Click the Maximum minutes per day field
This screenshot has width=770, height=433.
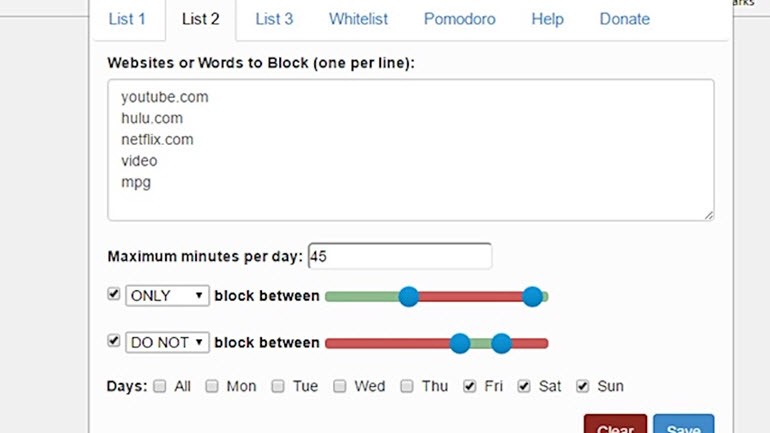click(x=400, y=256)
